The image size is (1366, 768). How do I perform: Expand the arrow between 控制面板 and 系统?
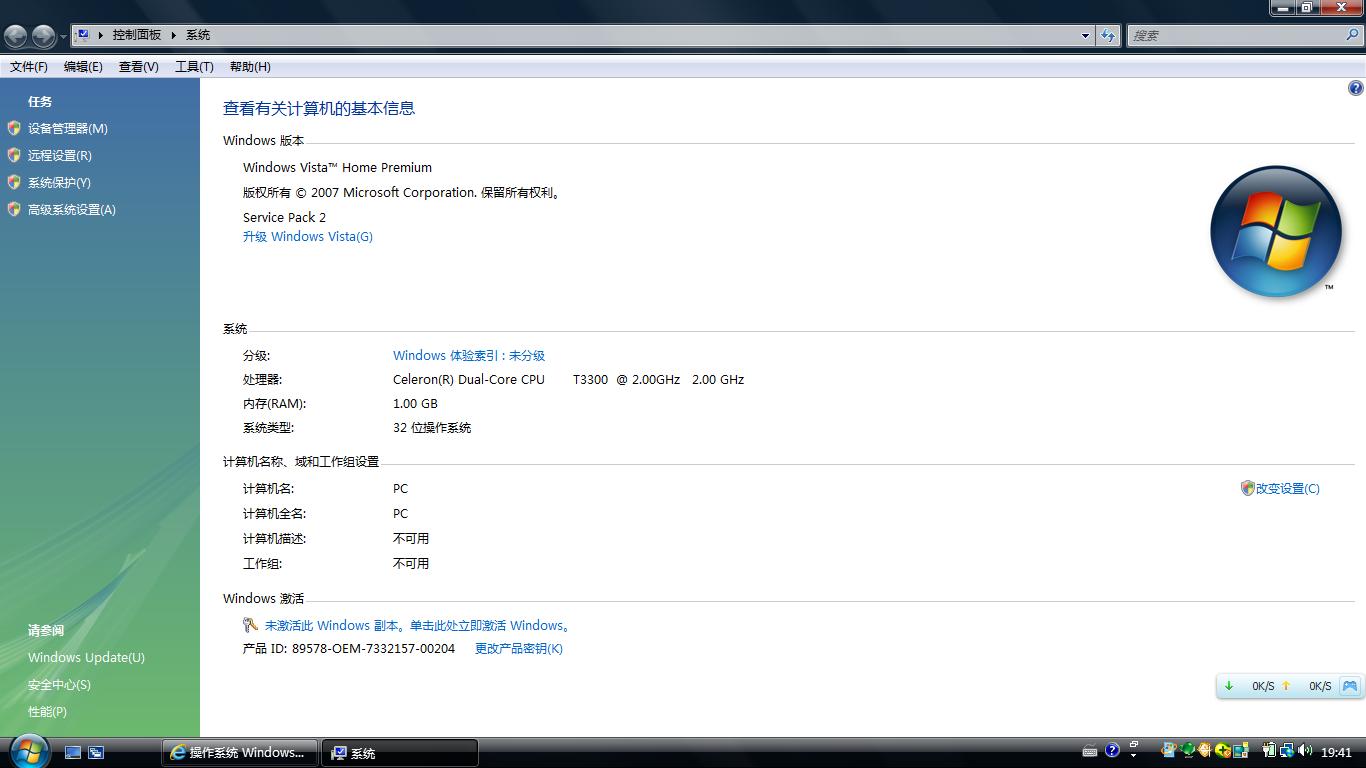pyautogui.click(x=174, y=35)
